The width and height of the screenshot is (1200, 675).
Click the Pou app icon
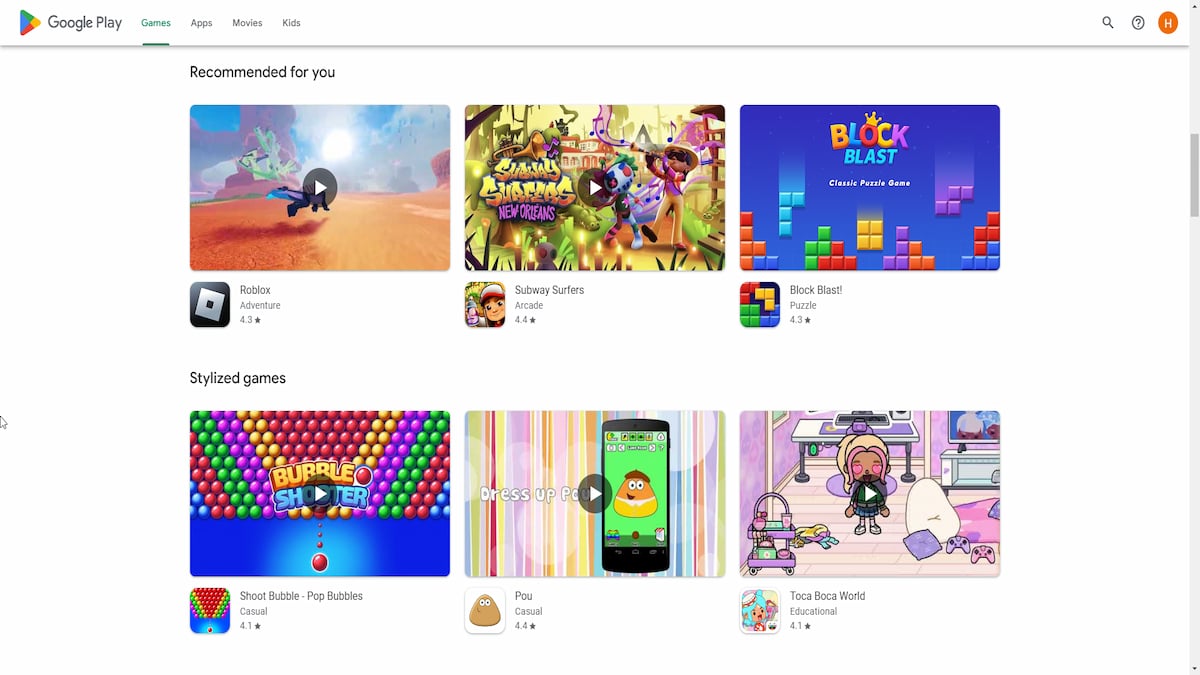click(485, 611)
